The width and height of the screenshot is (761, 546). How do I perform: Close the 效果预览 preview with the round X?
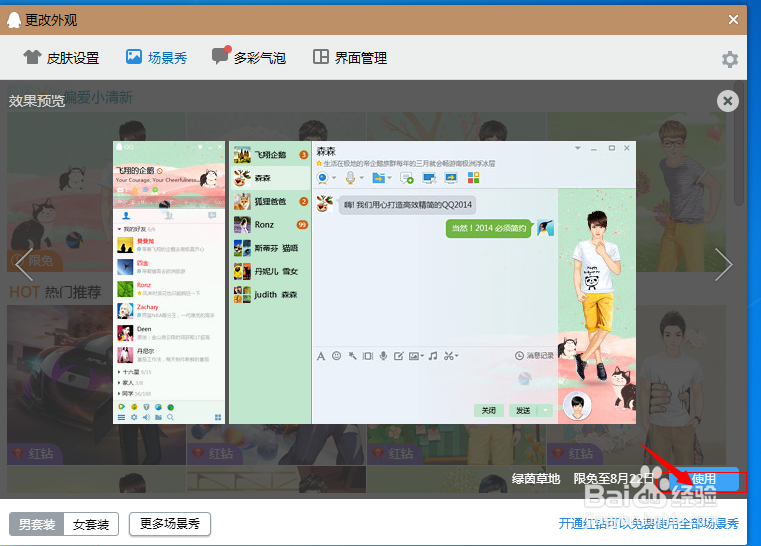(x=728, y=101)
